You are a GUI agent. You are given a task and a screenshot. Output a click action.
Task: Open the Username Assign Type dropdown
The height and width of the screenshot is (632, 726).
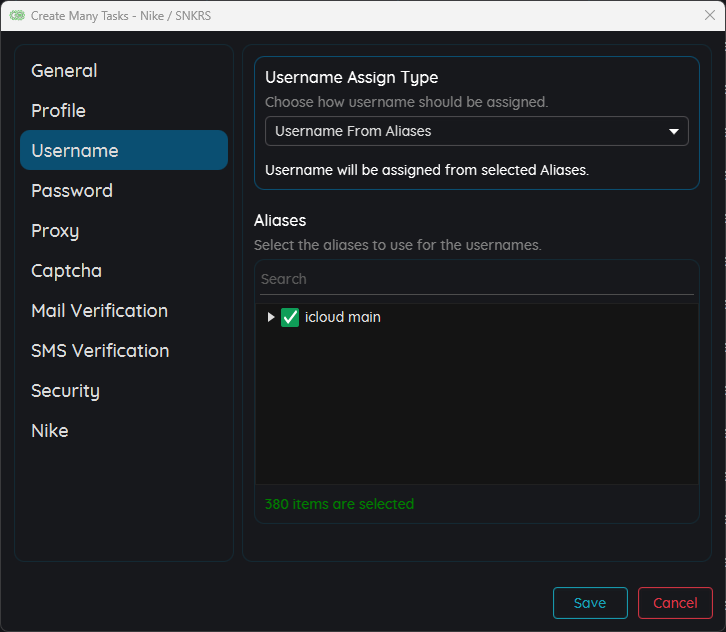pos(476,131)
